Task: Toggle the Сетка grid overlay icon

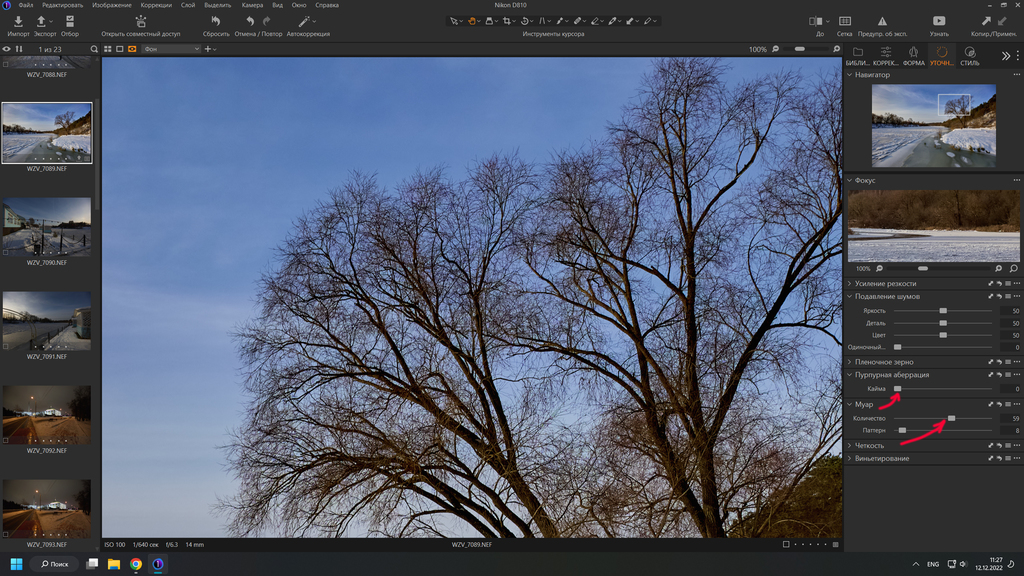Action: (844, 22)
